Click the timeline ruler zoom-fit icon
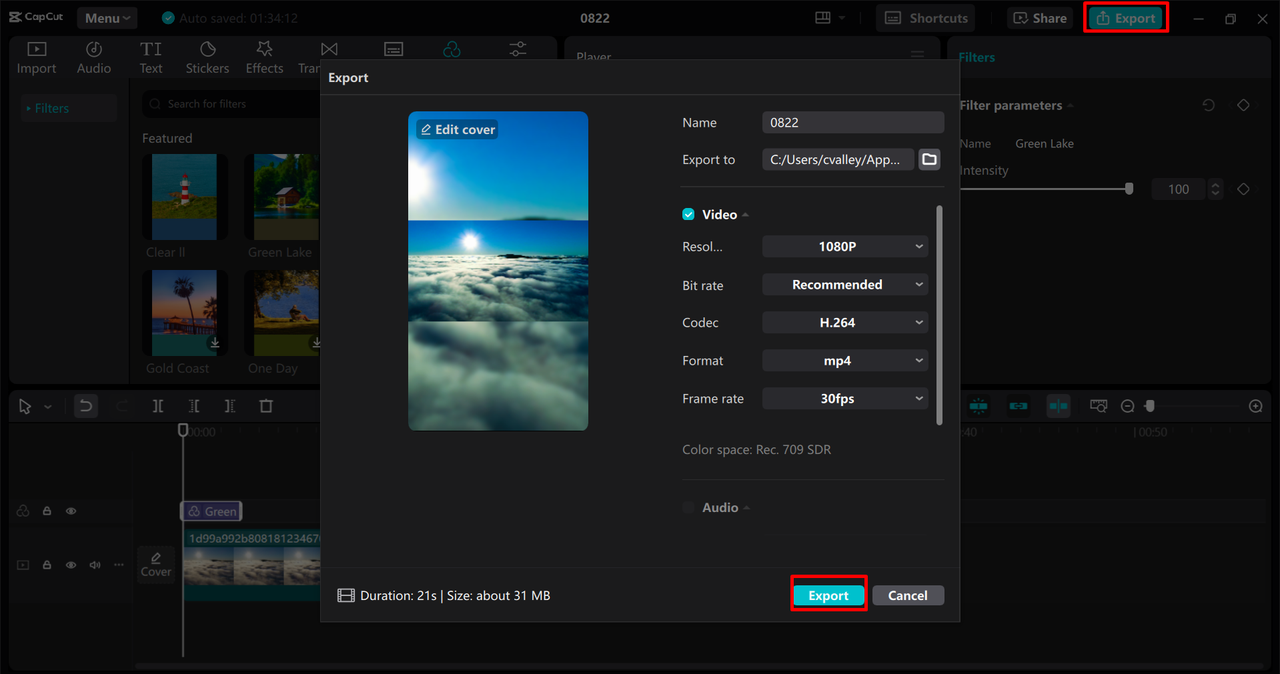Screen dimensions: 1280x674 click(1099, 406)
